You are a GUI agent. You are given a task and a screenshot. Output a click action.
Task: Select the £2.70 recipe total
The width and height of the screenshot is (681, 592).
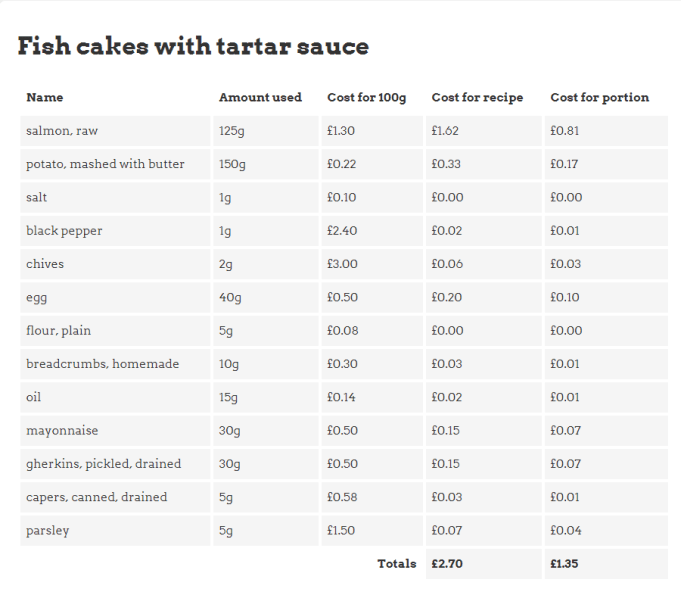click(x=447, y=564)
